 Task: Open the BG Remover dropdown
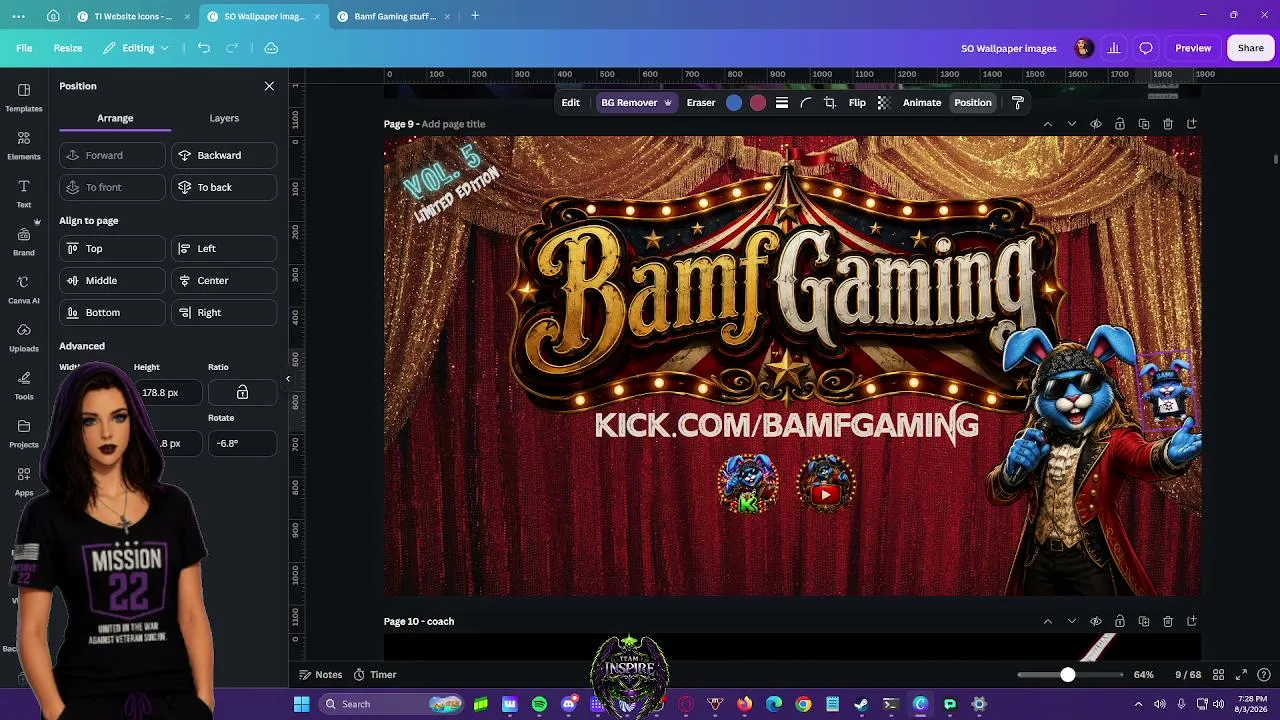coord(636,103)
